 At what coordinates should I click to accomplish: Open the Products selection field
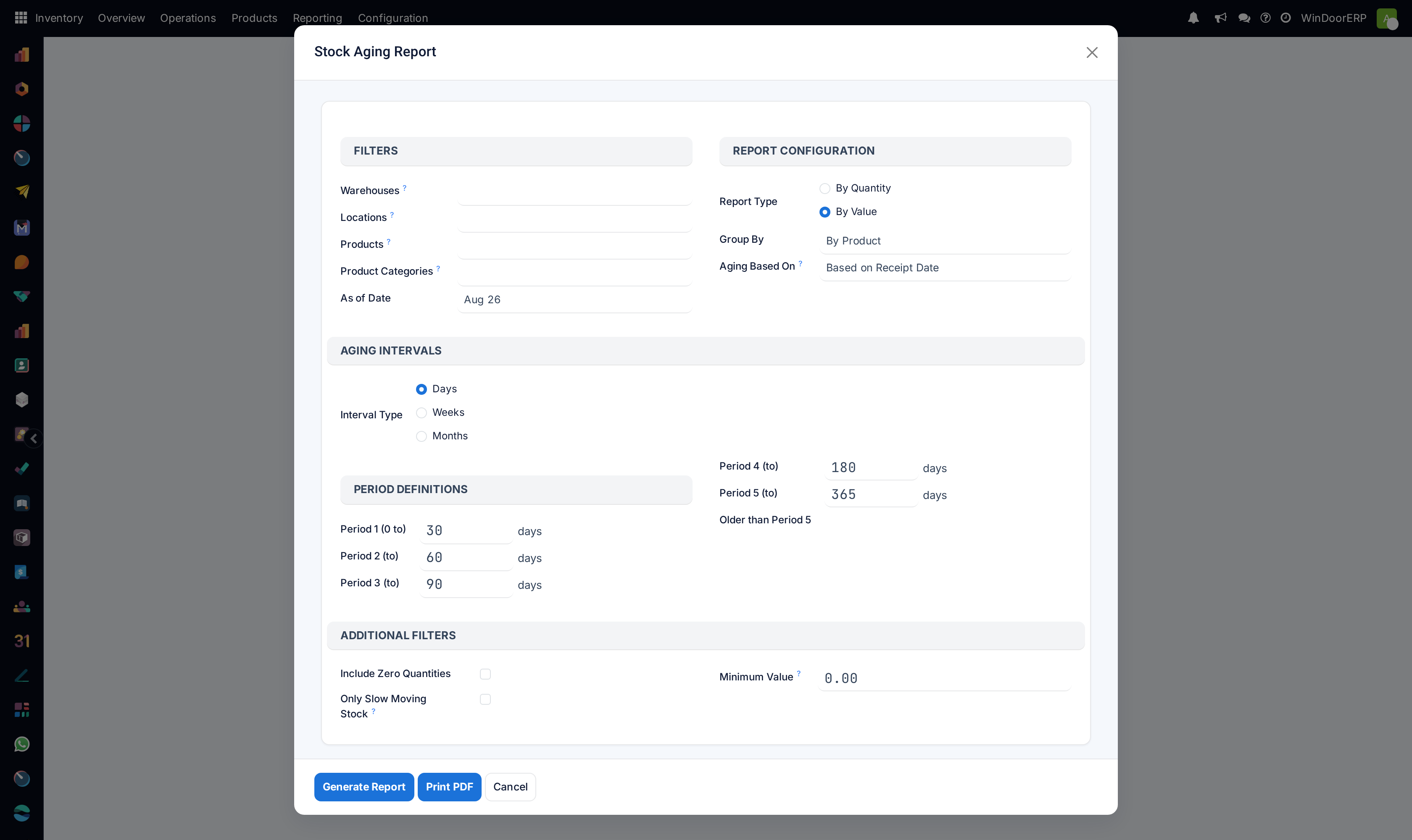click(x=574, y=246)
